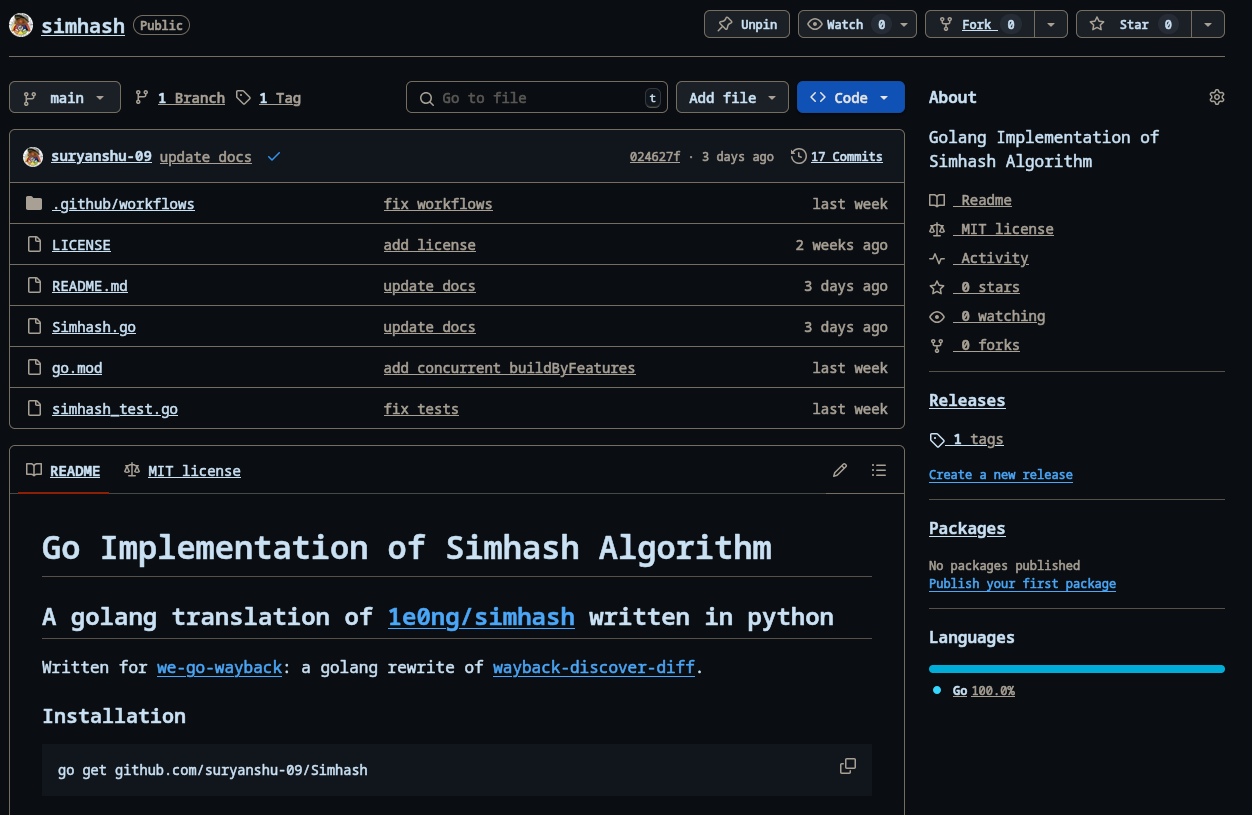Click the file icon beside simhash_test.go
1252x815 pixels.
(x=34, y=409)
